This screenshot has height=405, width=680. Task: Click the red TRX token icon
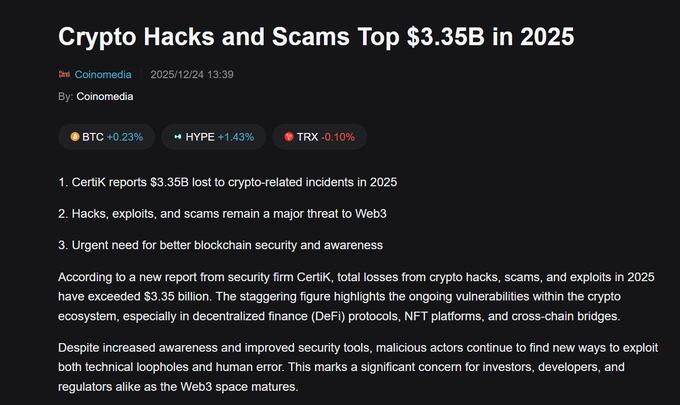288,136
